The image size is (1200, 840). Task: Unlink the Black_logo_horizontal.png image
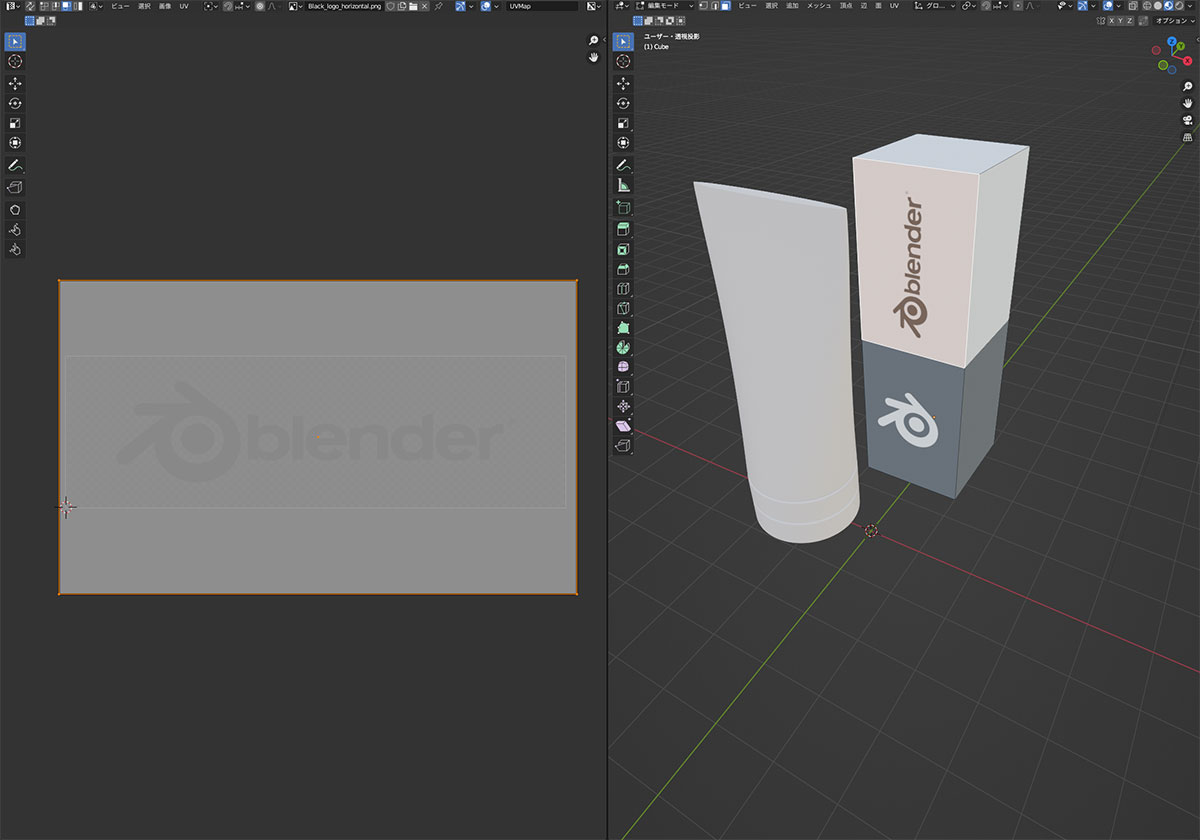(425, 6)
